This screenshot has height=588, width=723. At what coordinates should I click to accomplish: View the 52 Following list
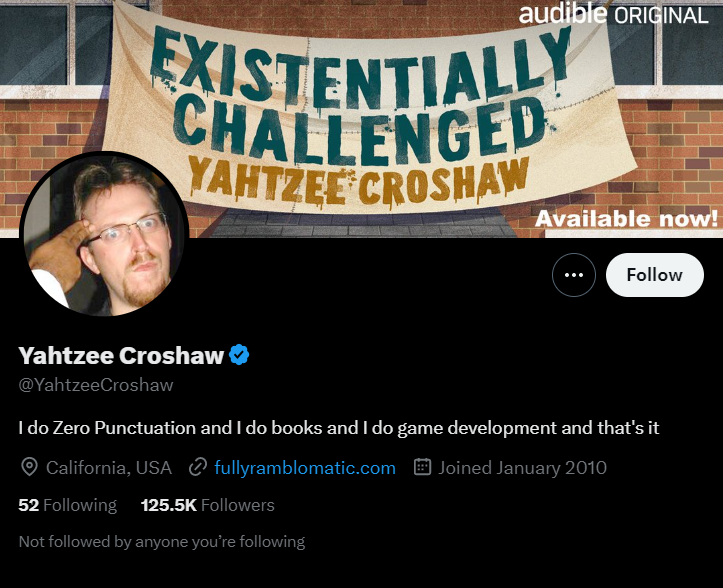pos(67,505)
